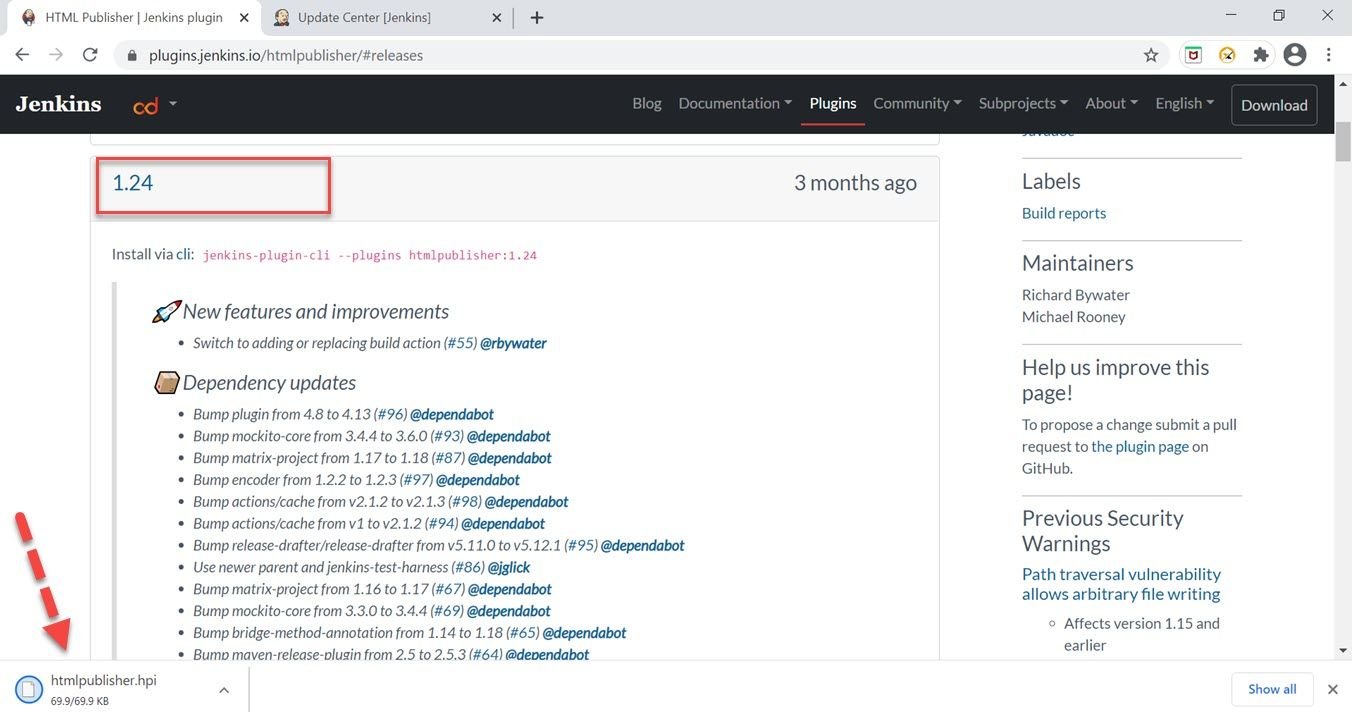Open the @jglick profile link
The image size is (1356, 712).
(509, 567)
